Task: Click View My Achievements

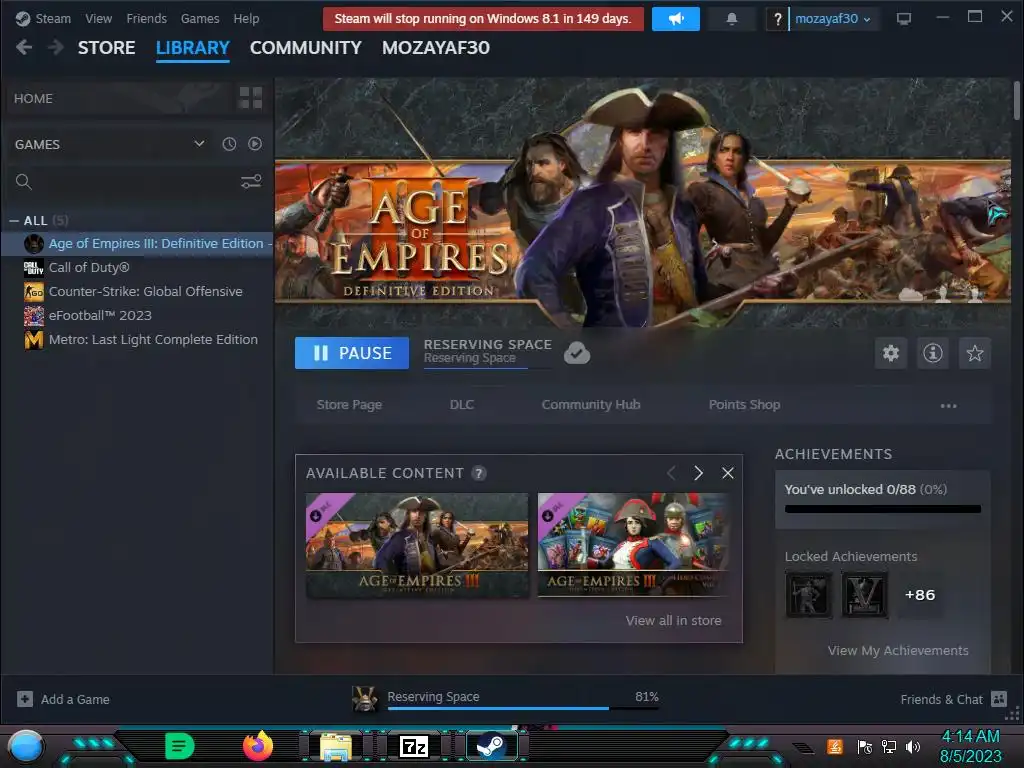Action: [898, 650]
